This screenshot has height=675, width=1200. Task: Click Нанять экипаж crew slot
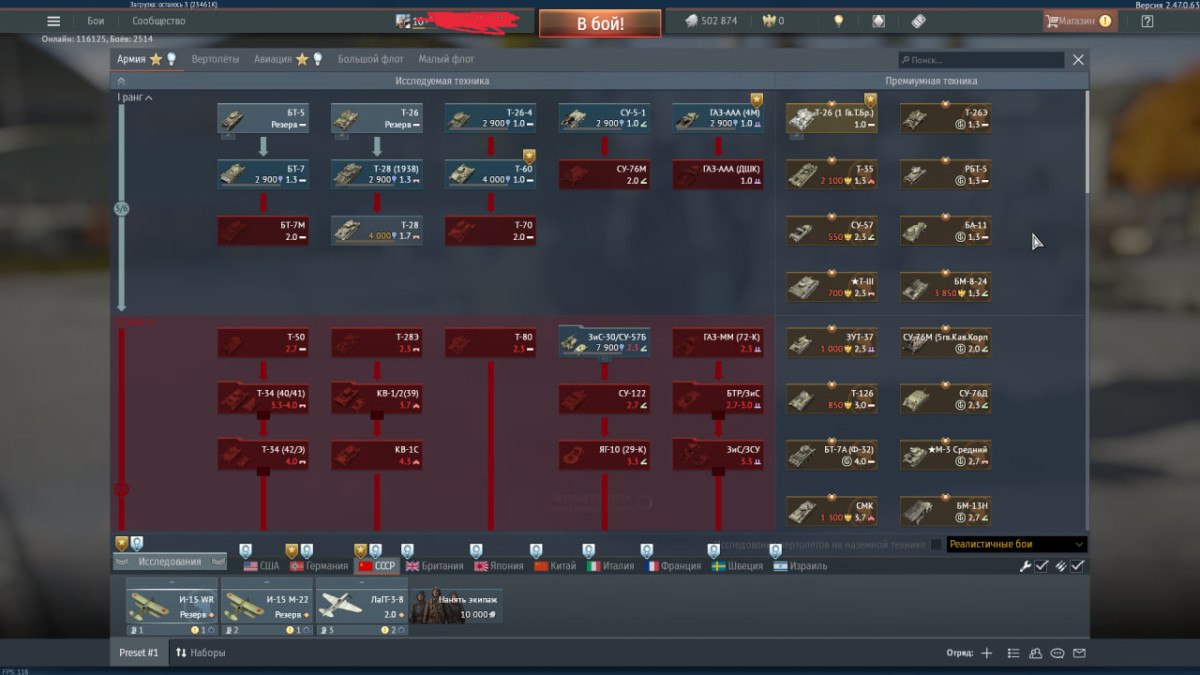coord(454,605)
